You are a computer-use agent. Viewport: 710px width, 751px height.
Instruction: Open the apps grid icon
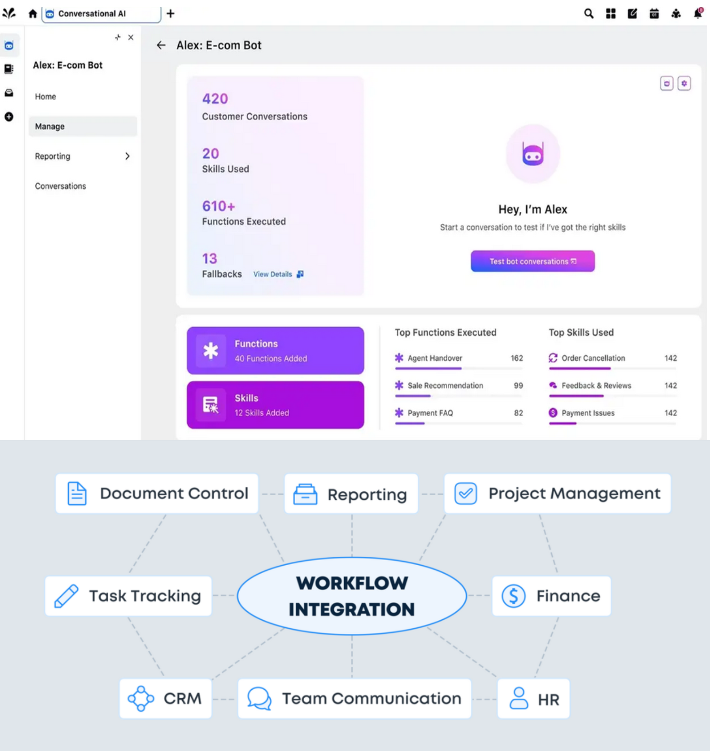pos(611,14)
